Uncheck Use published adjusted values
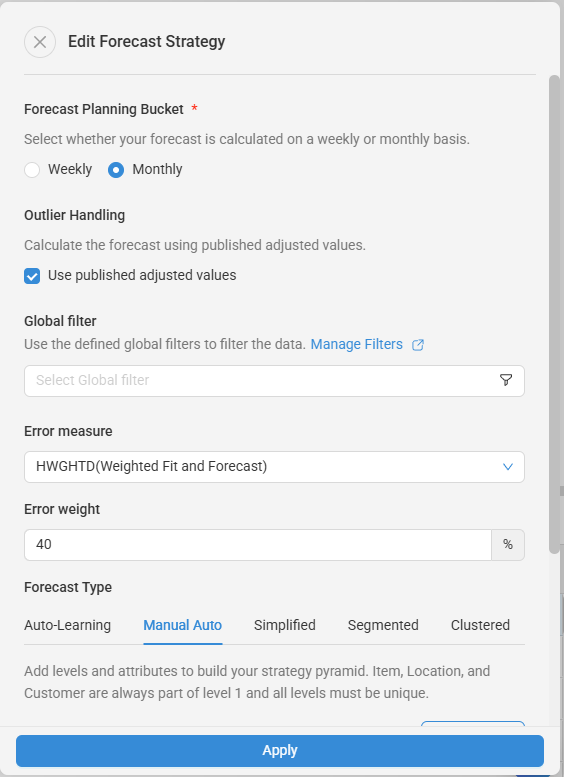The height and width of the screenshot is (777, 564). (x=32, y=276)
